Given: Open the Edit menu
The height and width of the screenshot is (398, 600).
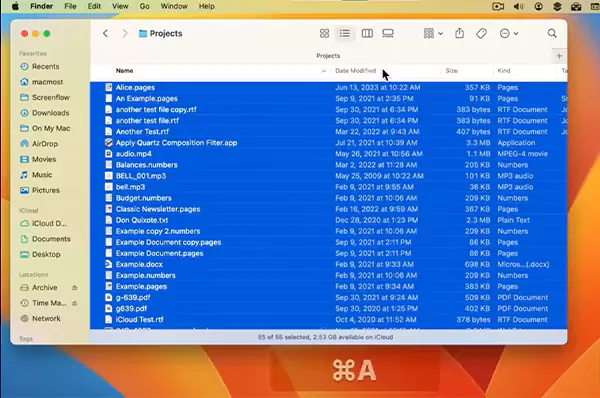Looking at the screenshot, I should [x=94, y=7].
